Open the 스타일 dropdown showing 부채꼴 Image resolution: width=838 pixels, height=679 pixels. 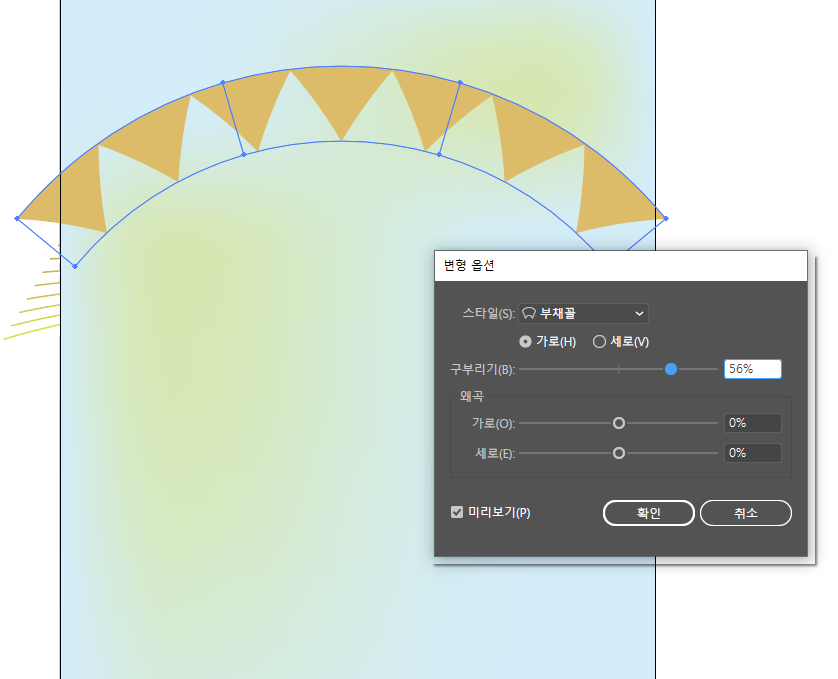583,313
